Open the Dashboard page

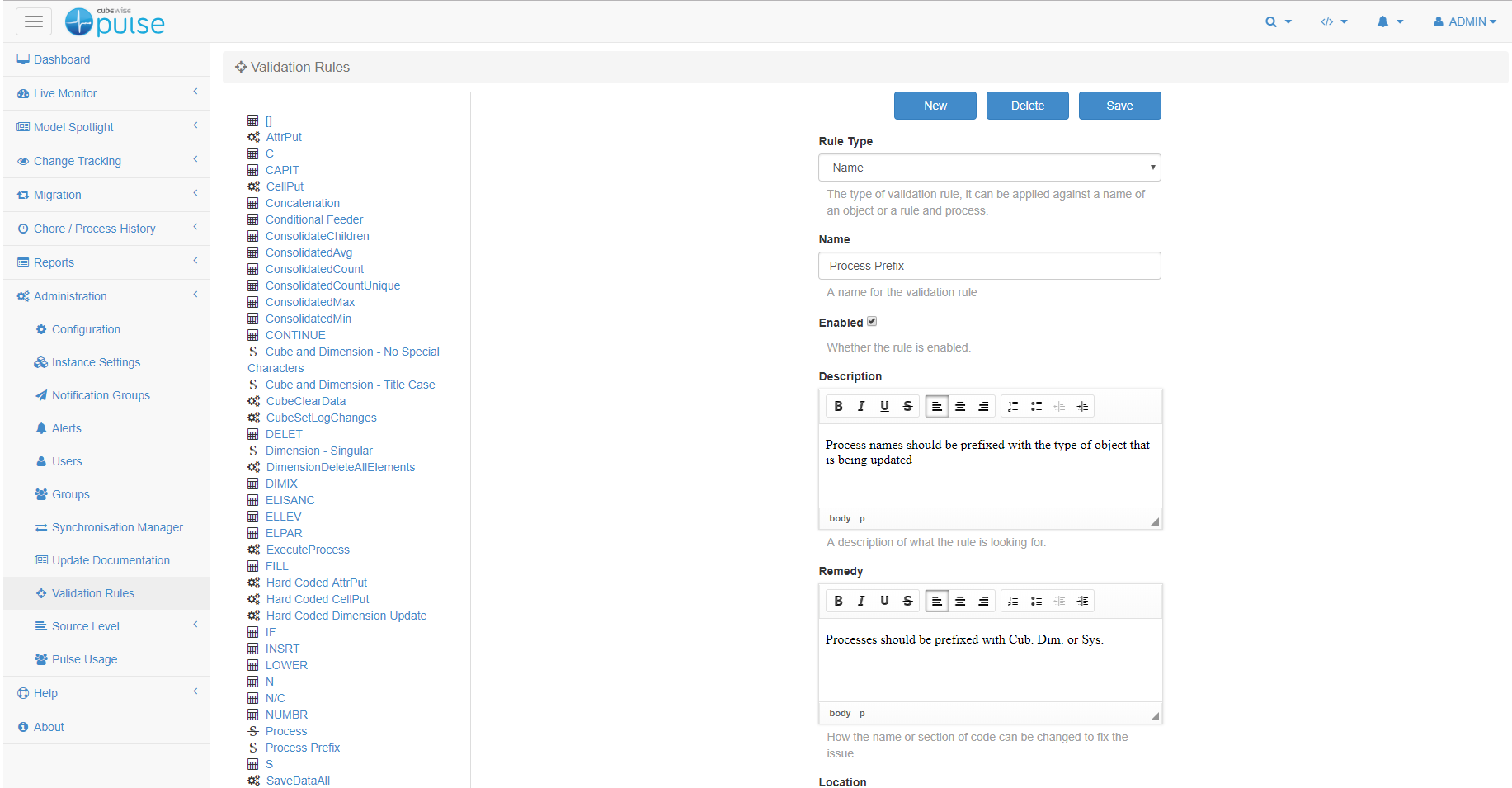pyautogui.click(x=106, y=59)
